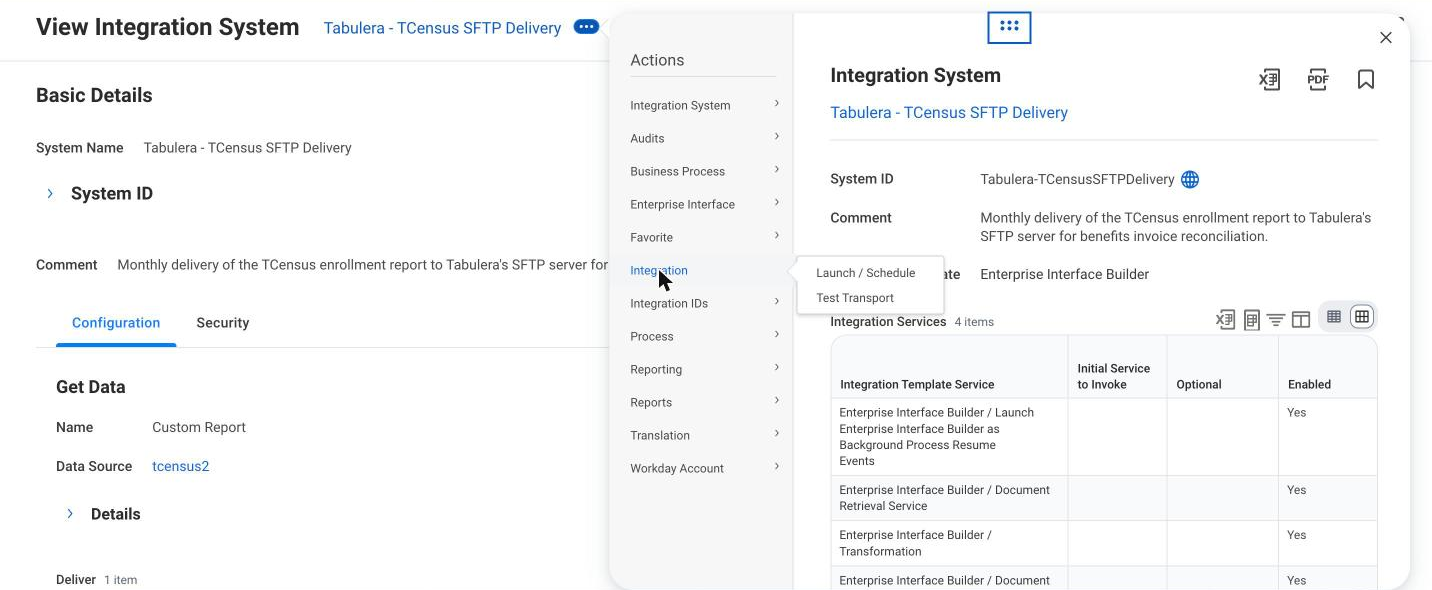Click the 'Integration Services 4 items' label
The width and height of the screenshot is (1432, 590).
[x=912, y=322]
